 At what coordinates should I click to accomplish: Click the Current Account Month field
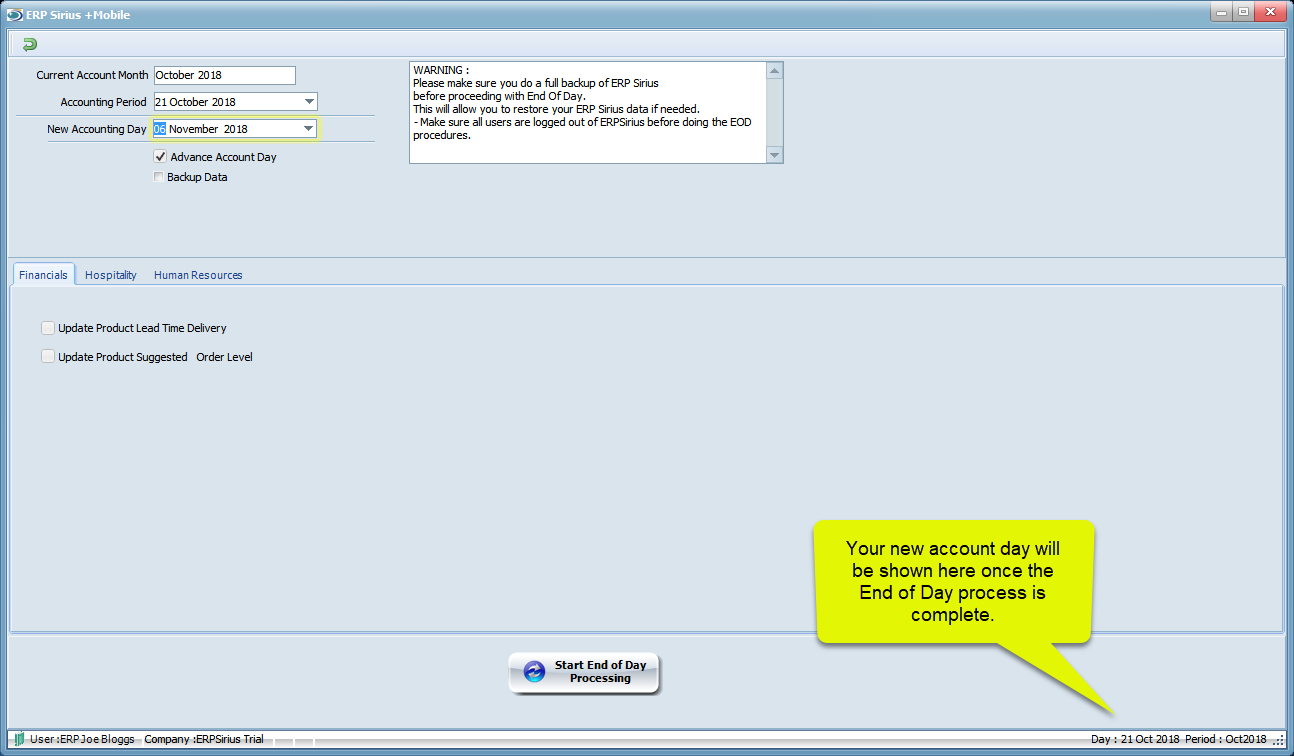tap(225, 75)
